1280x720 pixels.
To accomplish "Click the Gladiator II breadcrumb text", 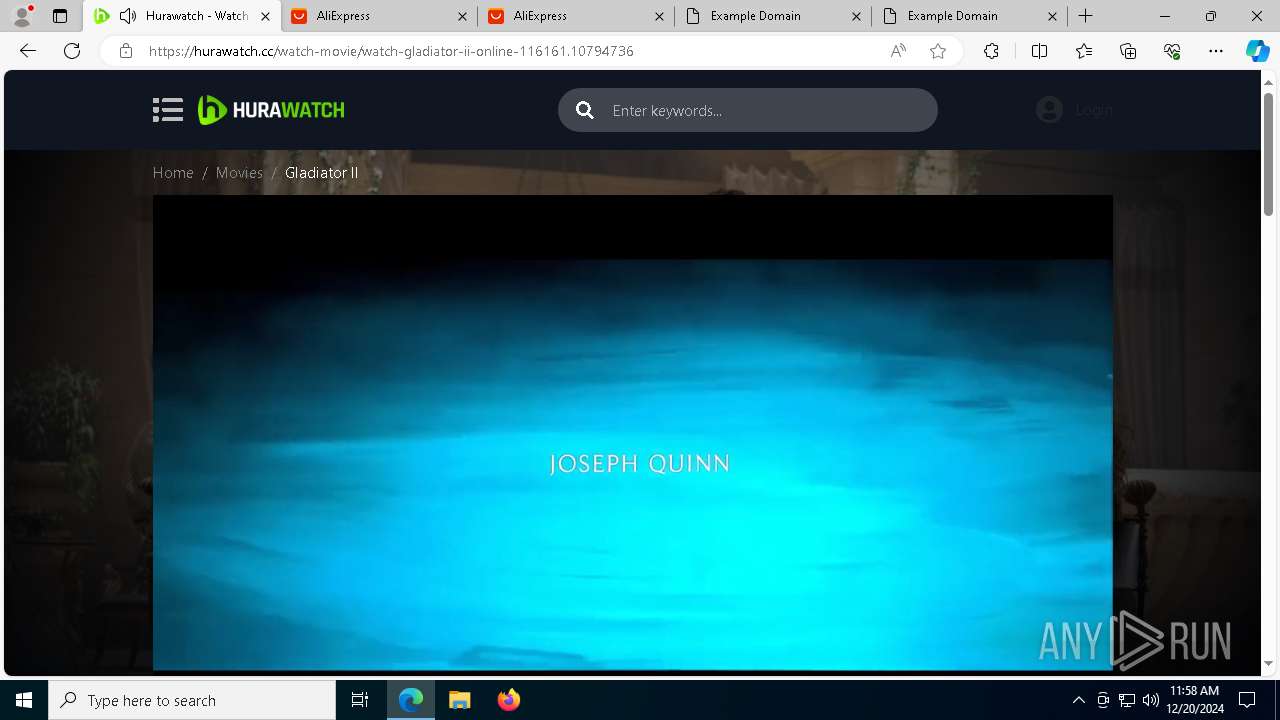I will pos(321,172).
